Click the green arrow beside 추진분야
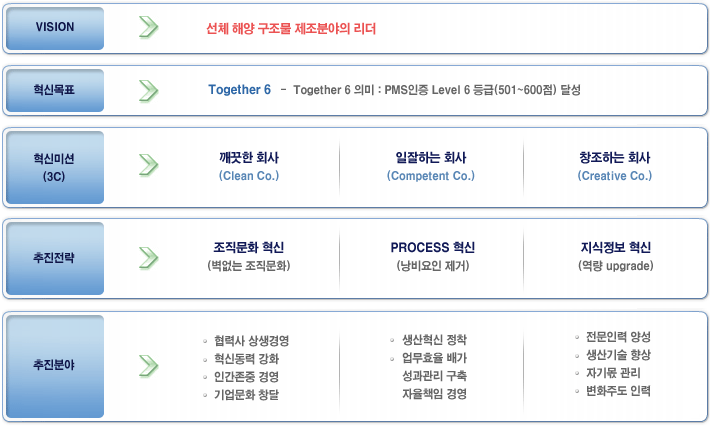710x430 pixels. (x=149, y=366)
